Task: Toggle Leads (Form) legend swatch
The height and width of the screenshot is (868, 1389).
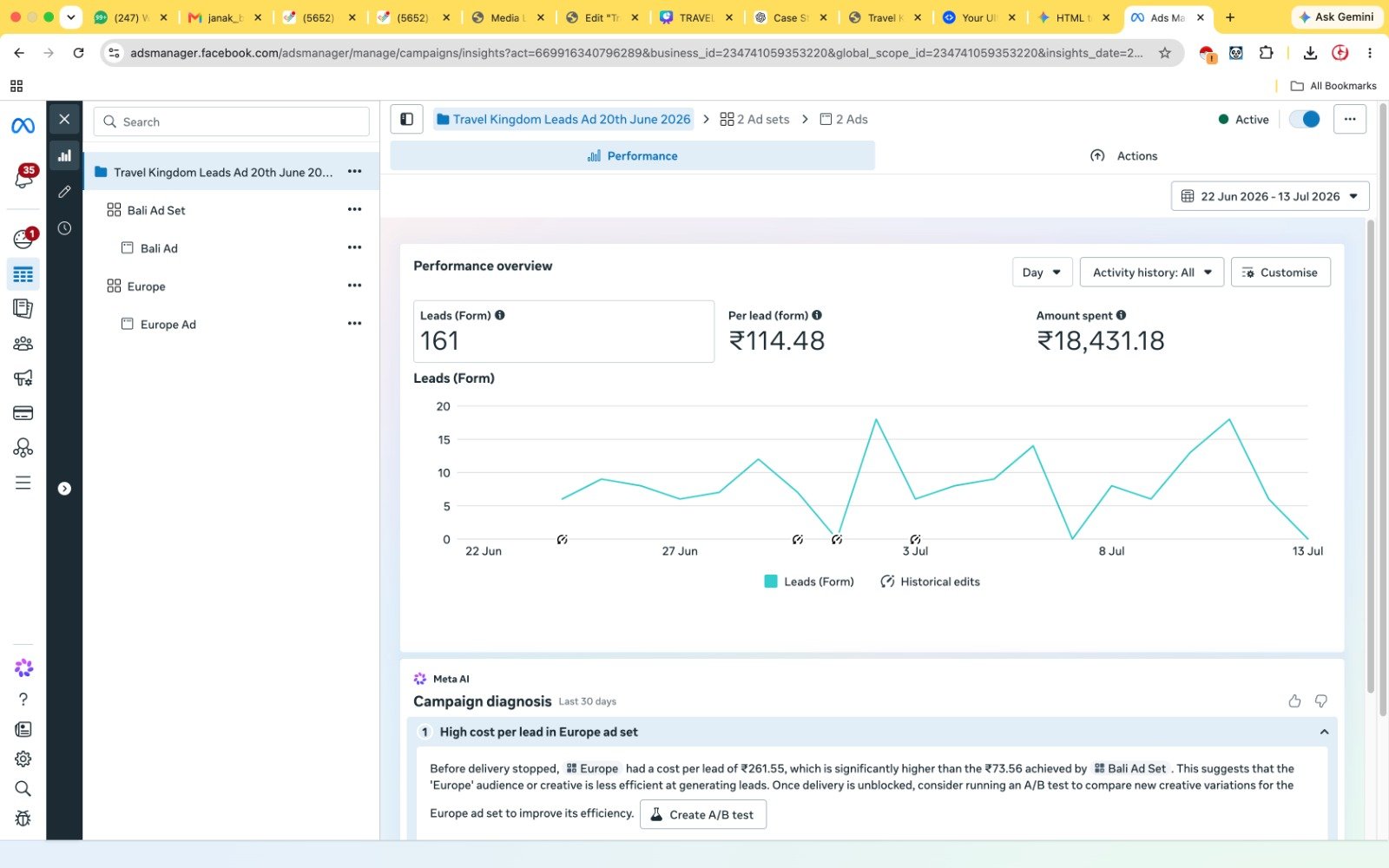Action: (771, 582)
